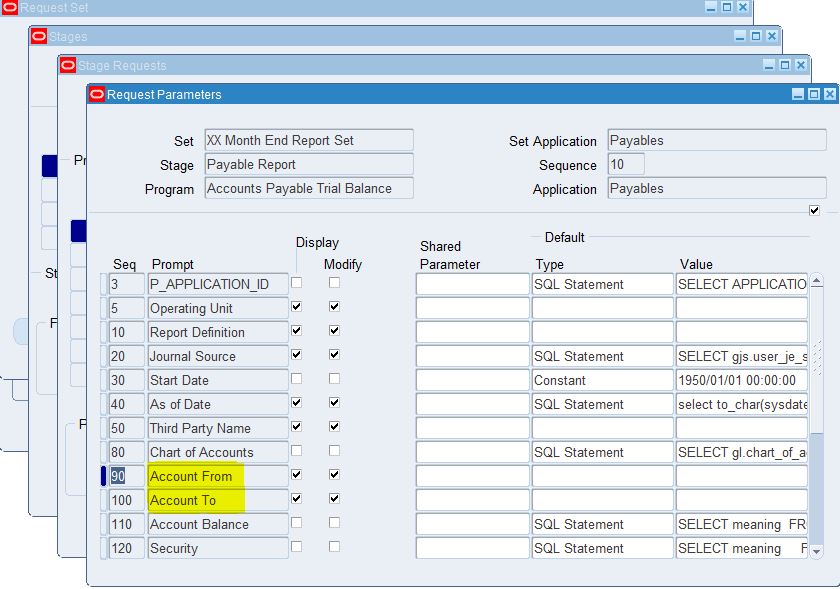This screenshot has width=840, height=589.
Task: Click Oracle logo on Request Parameters title bar
Action: pyautogui.click(x=98, y=92)
